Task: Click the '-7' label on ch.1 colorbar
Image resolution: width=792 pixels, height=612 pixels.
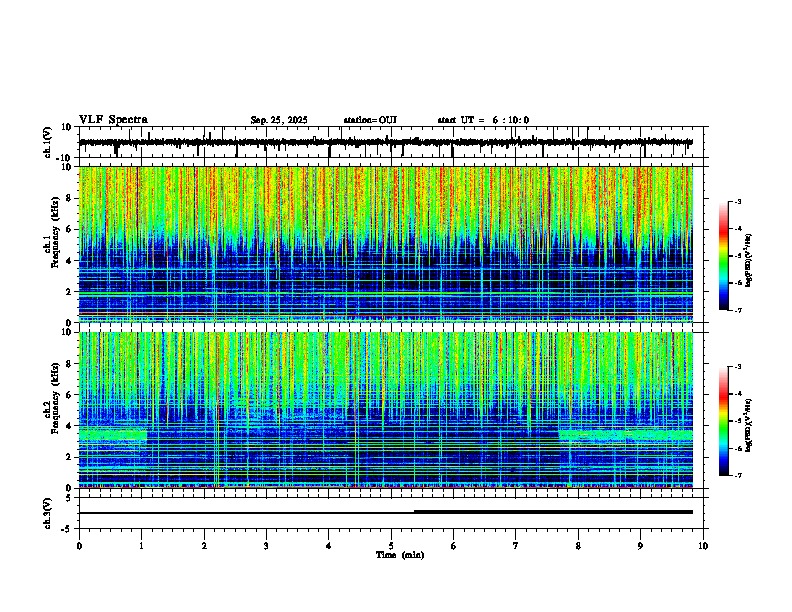Action: point(737,310)
